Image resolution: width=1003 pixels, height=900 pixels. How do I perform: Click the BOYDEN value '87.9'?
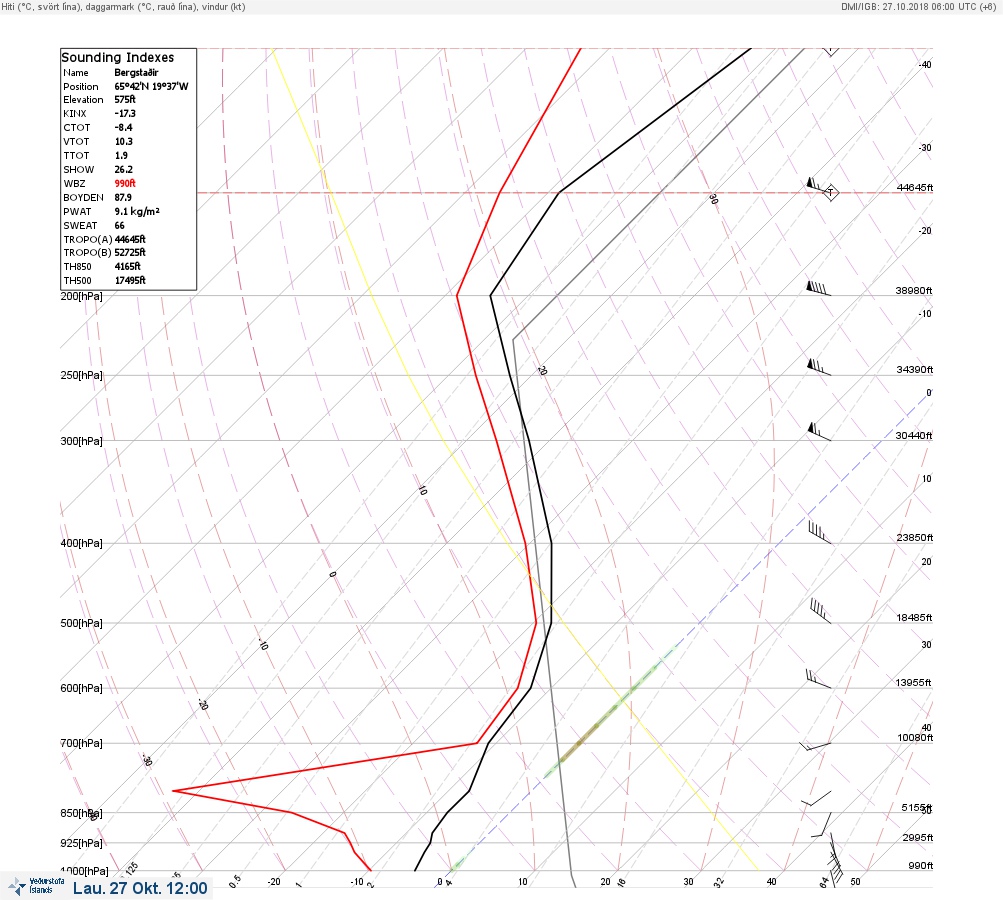coord(123,198)
